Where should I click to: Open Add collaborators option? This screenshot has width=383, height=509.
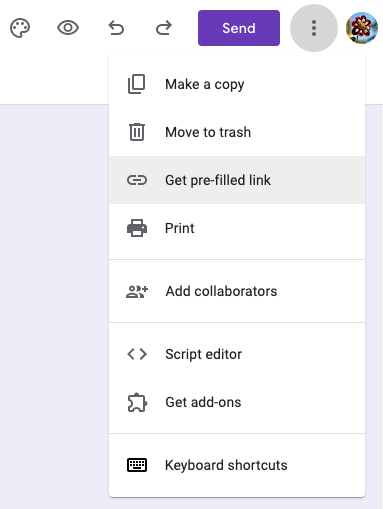[237, 291]
